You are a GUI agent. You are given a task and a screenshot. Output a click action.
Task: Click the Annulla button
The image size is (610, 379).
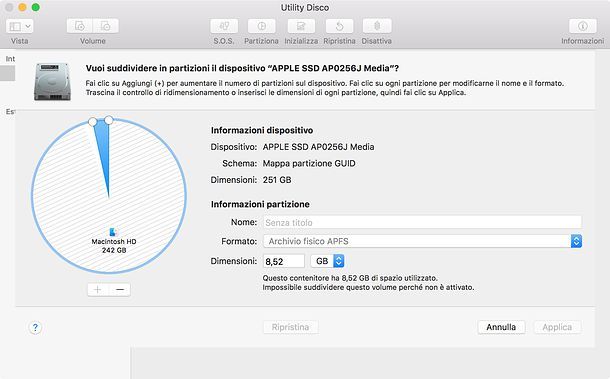coord(501,327)
